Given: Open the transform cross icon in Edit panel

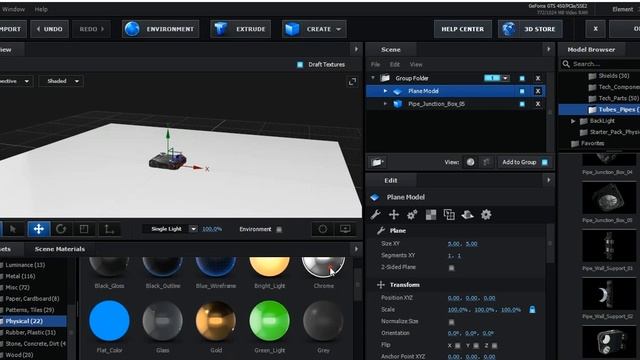Looking at the screenshot, I should point(394,215).
